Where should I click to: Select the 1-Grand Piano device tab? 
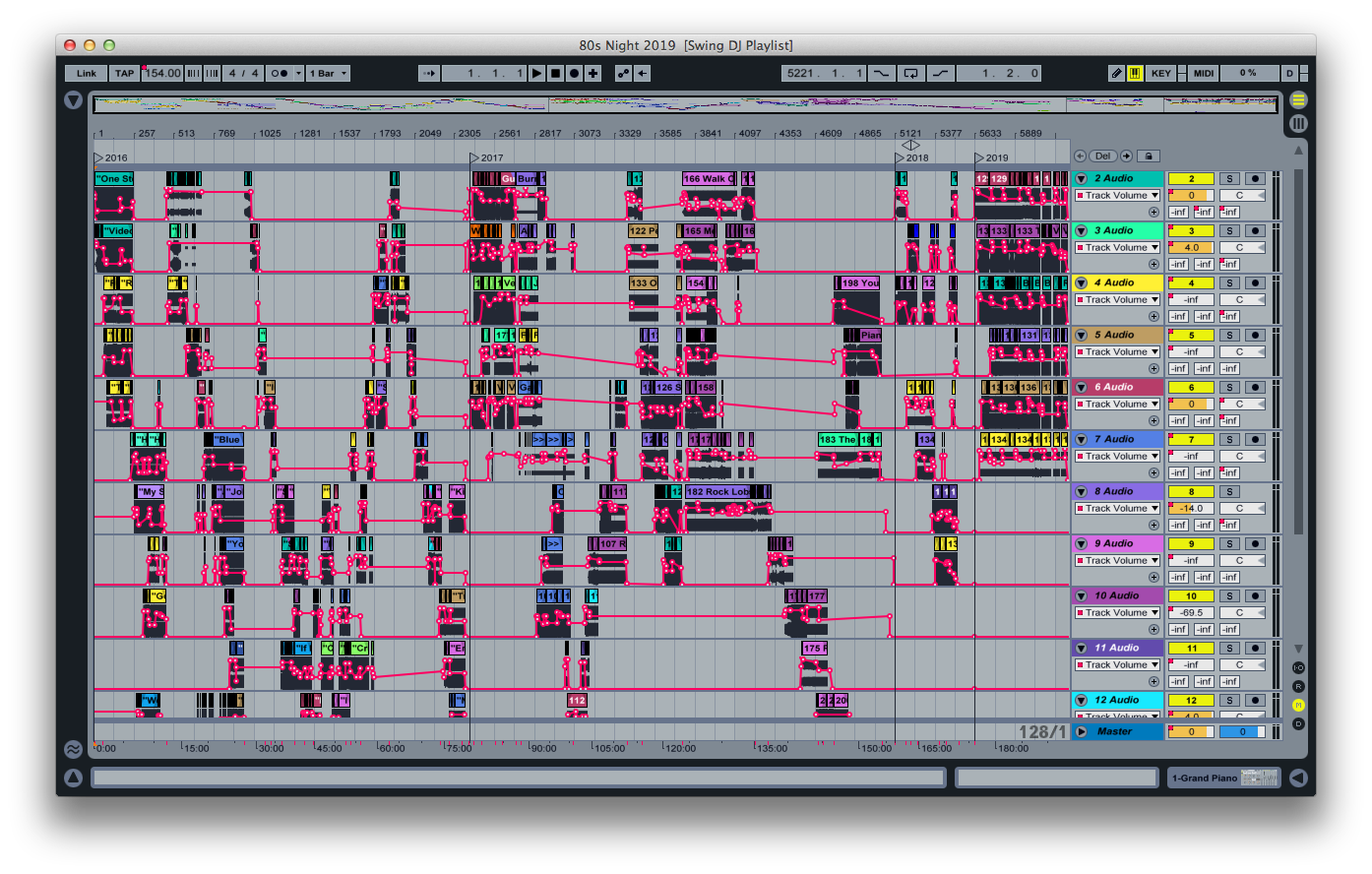[1224, 778]
